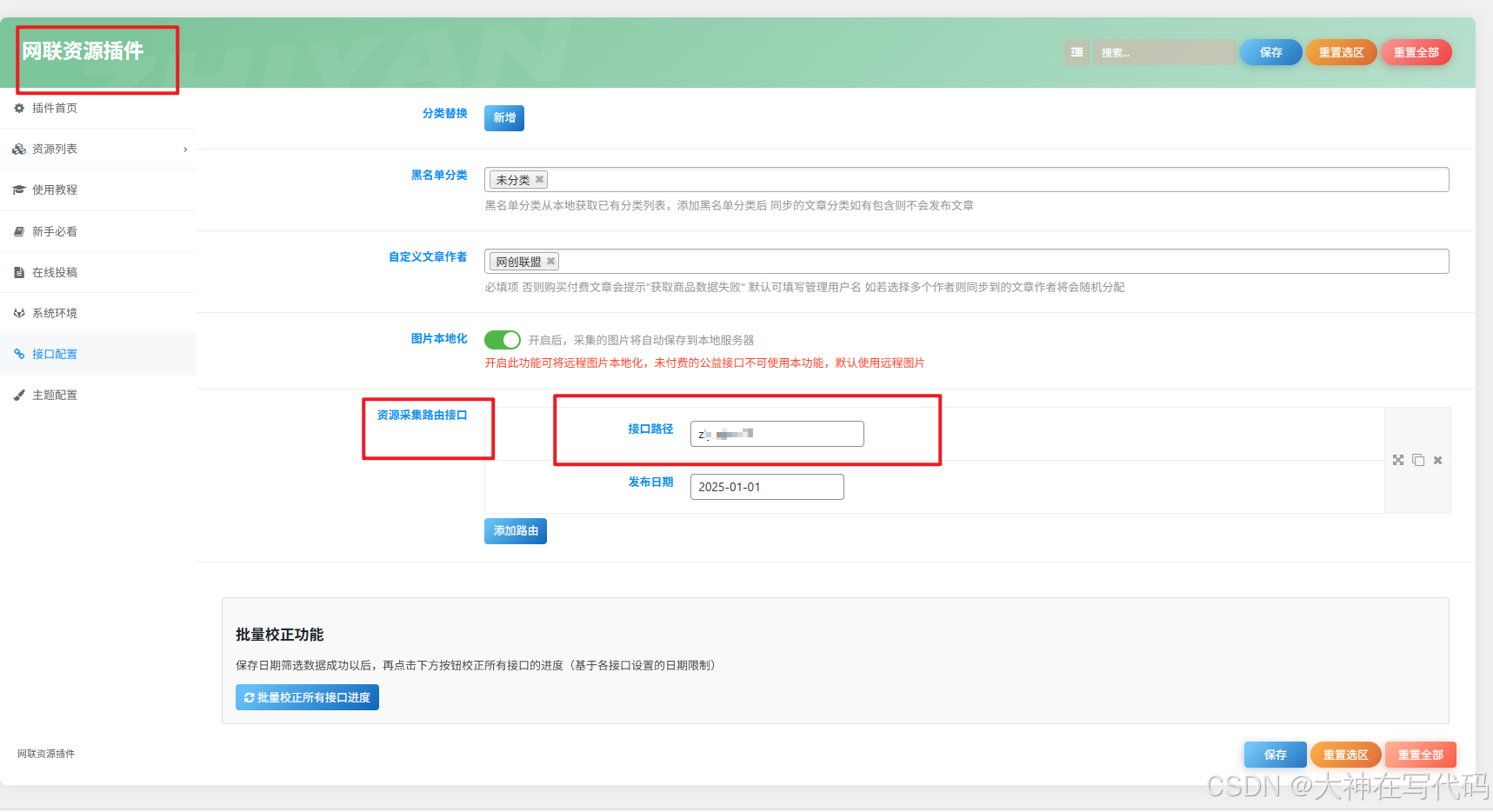Viewport: 1493px width, 812px height.
Task: Click the bottom 保存 button
Action: (1276, 755)
